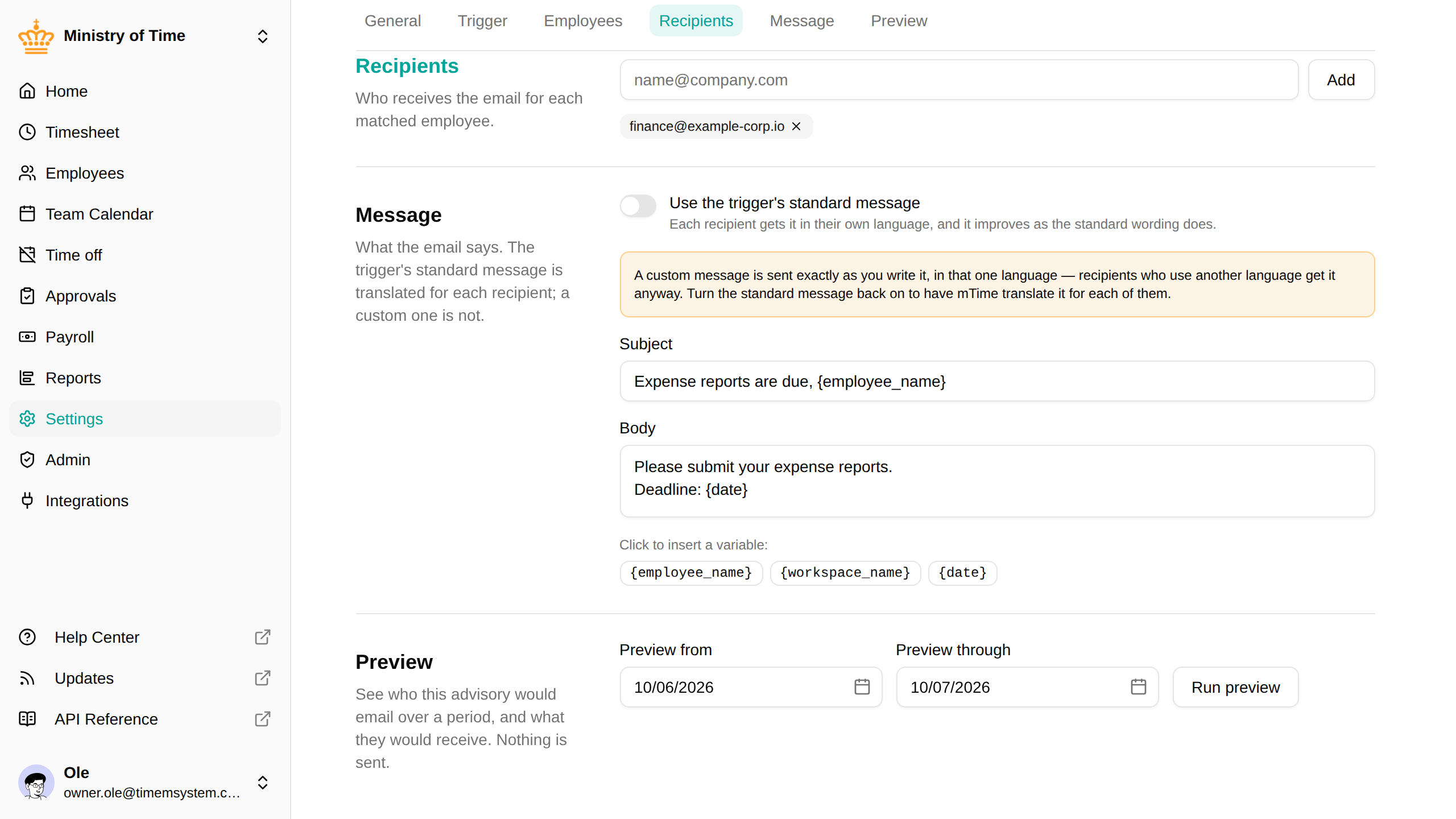Click the Employees people icon
Image resolution: width=1456 pixels, height=819 pixels.
[27, 173]
